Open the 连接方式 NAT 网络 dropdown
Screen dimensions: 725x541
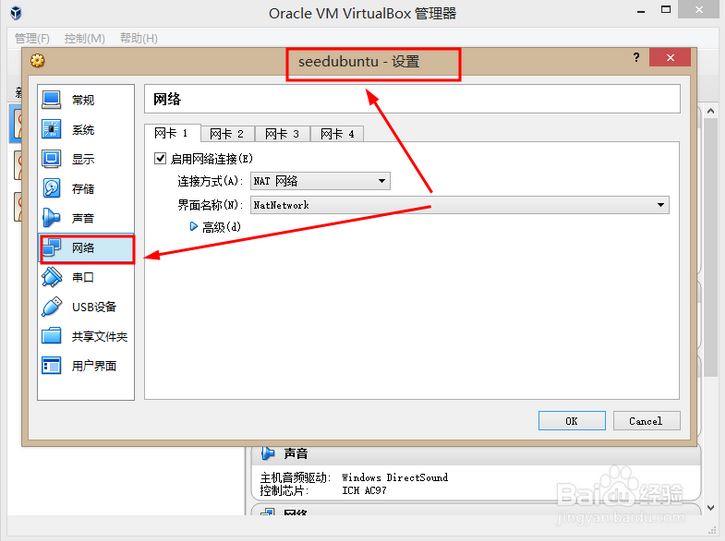(x=320, y=181)
